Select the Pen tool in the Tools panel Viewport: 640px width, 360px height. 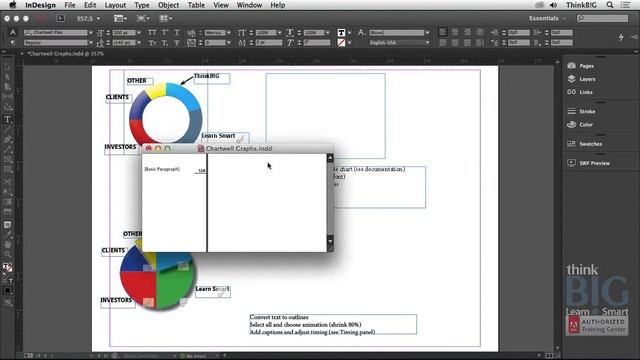tap(7, 139)
